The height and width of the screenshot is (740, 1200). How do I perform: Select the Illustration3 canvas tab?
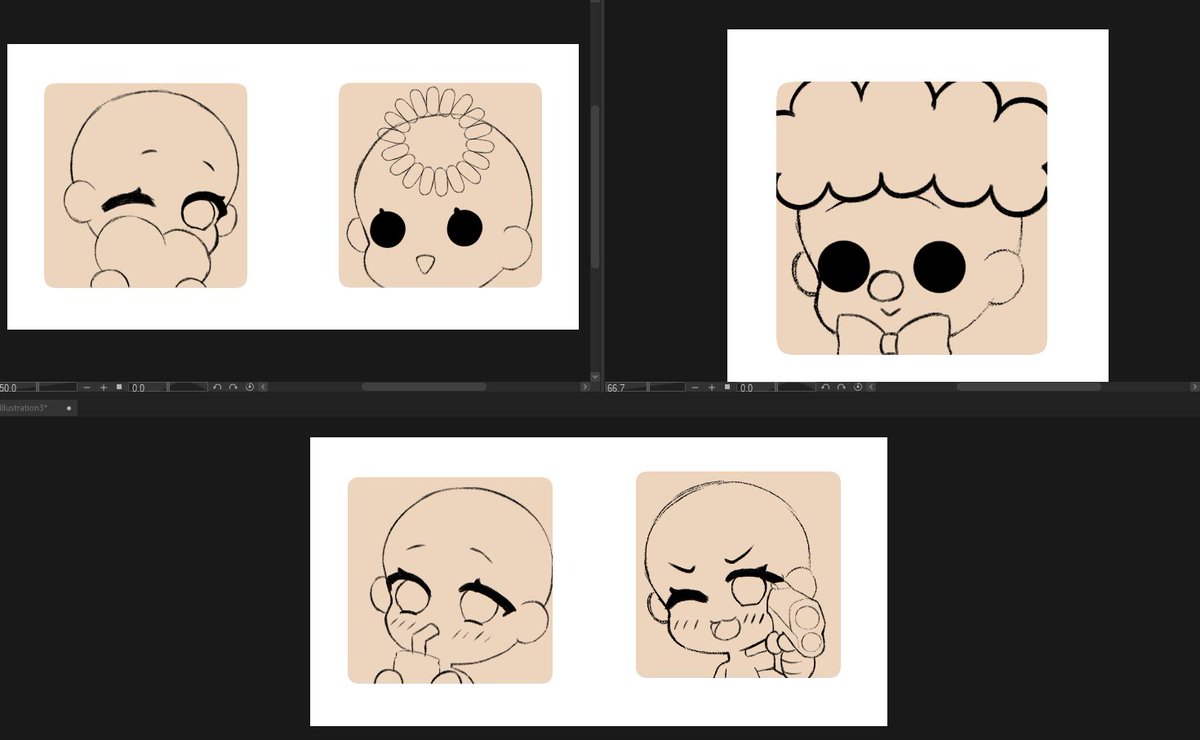coord(25,407)
